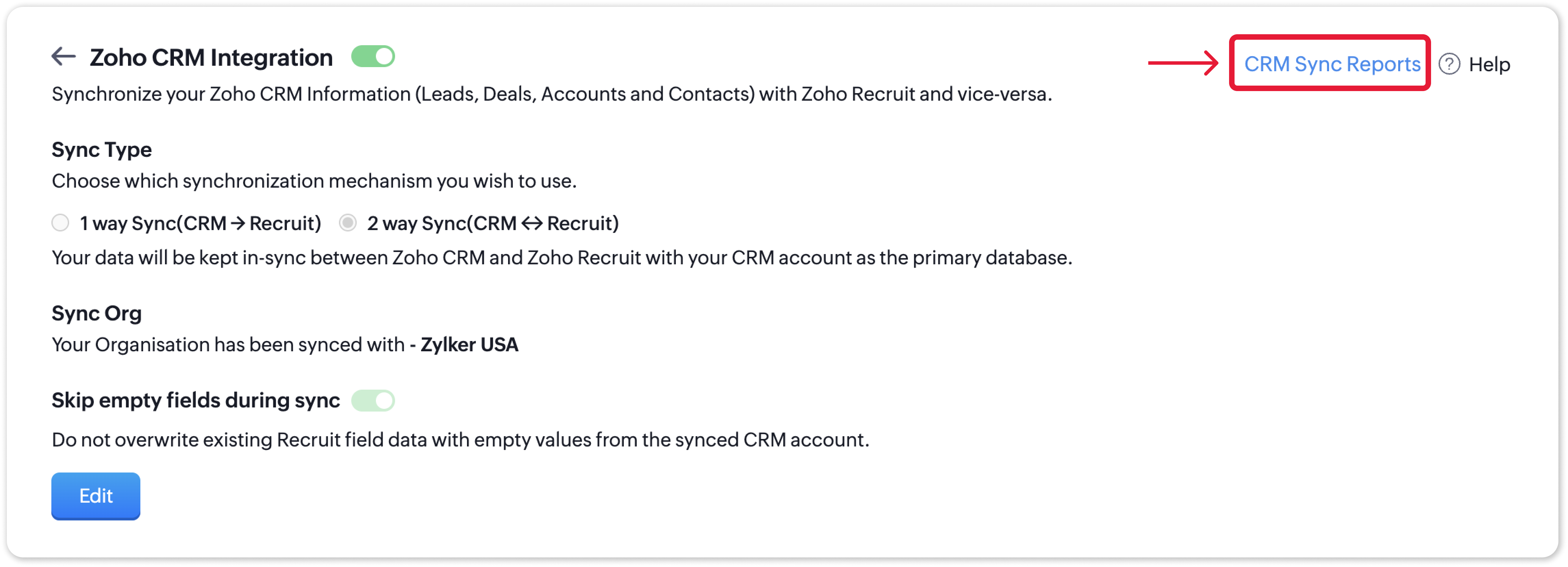Viewport: 1568px width, 567px height.
Task: Click the "1 way Sync(CRM → Recruit)" label
Action: 200,224
